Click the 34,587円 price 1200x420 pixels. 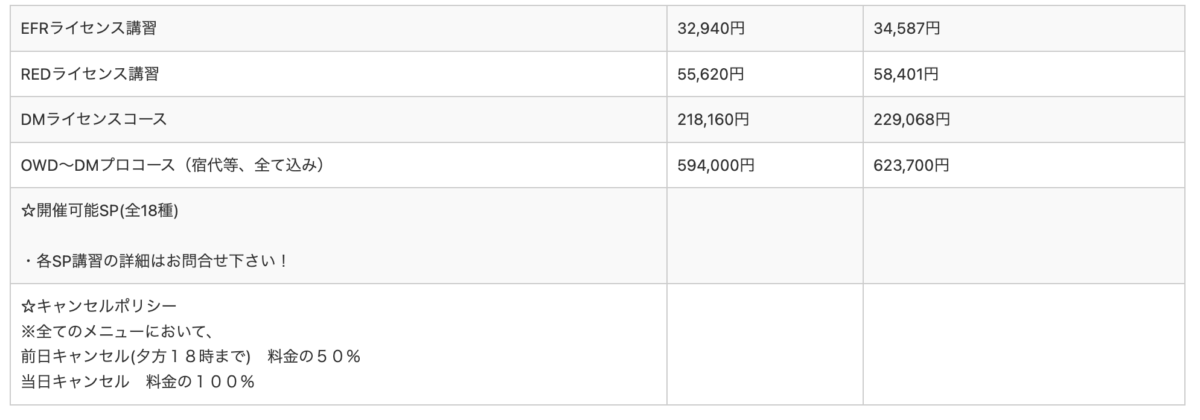coord(907,29)
